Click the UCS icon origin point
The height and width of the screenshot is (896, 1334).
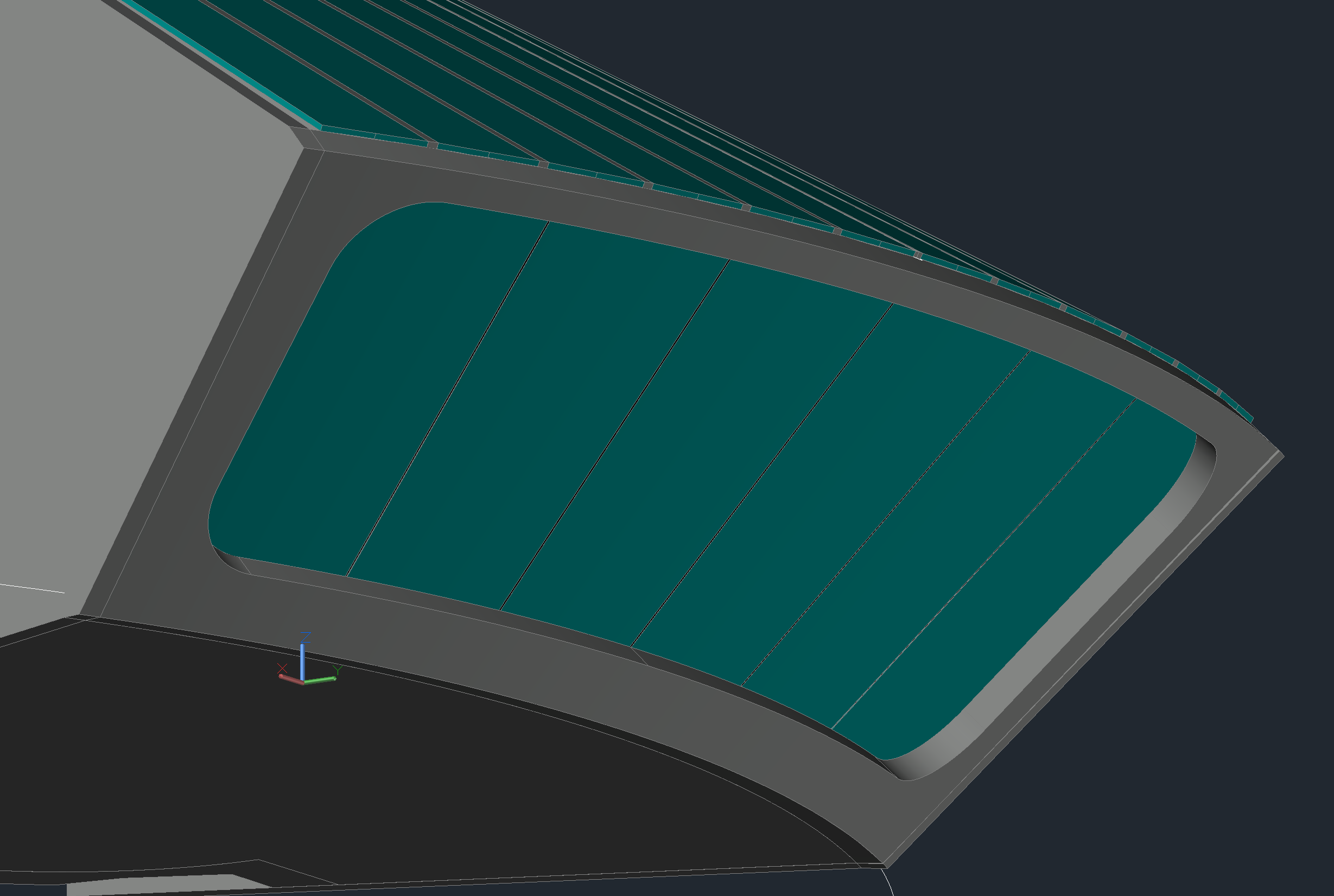click(303, 681)
